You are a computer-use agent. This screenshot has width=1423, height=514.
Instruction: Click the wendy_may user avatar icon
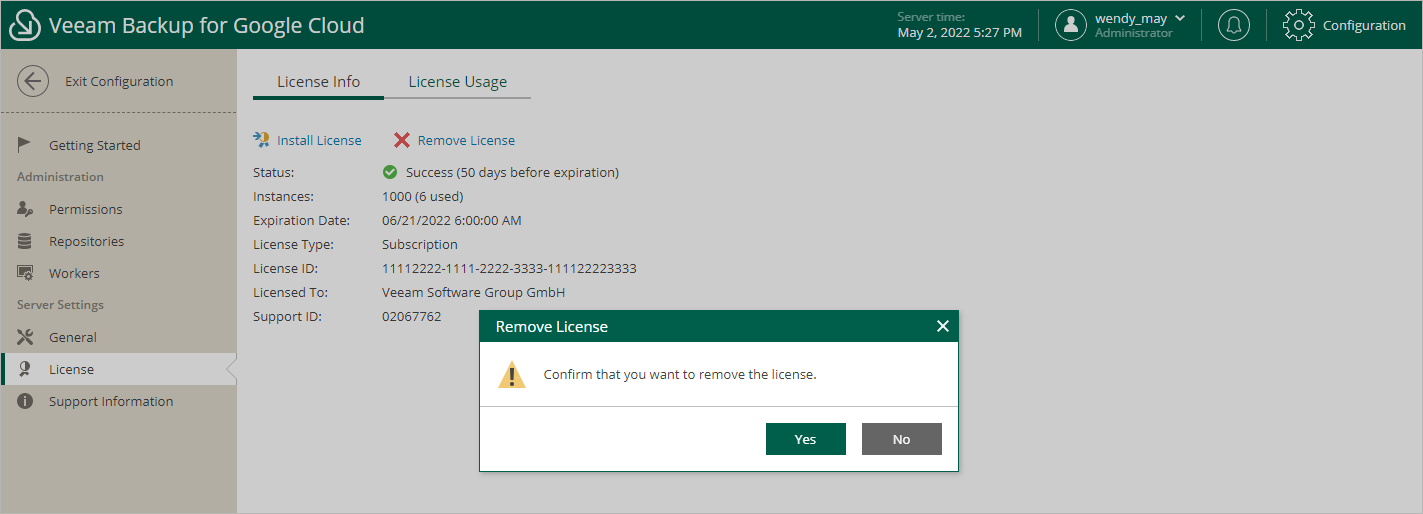click(1071, 25)
